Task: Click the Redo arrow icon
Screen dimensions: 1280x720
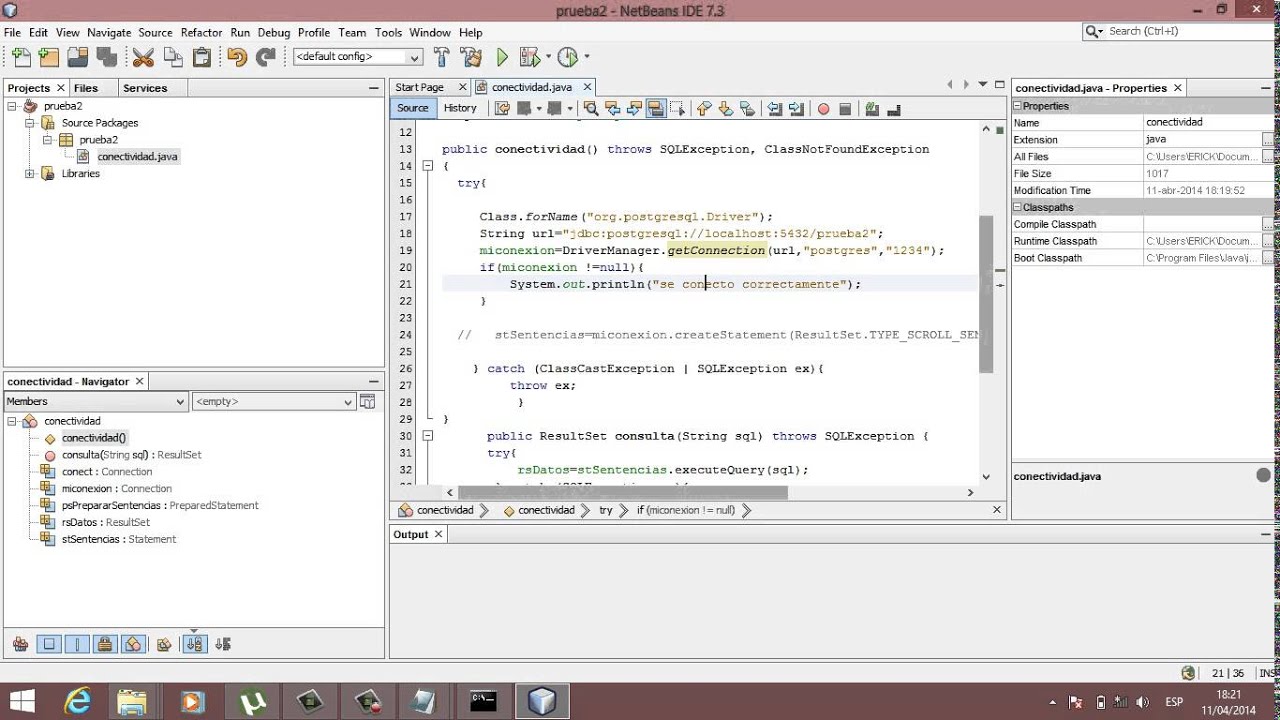Action: pos(265,57)
